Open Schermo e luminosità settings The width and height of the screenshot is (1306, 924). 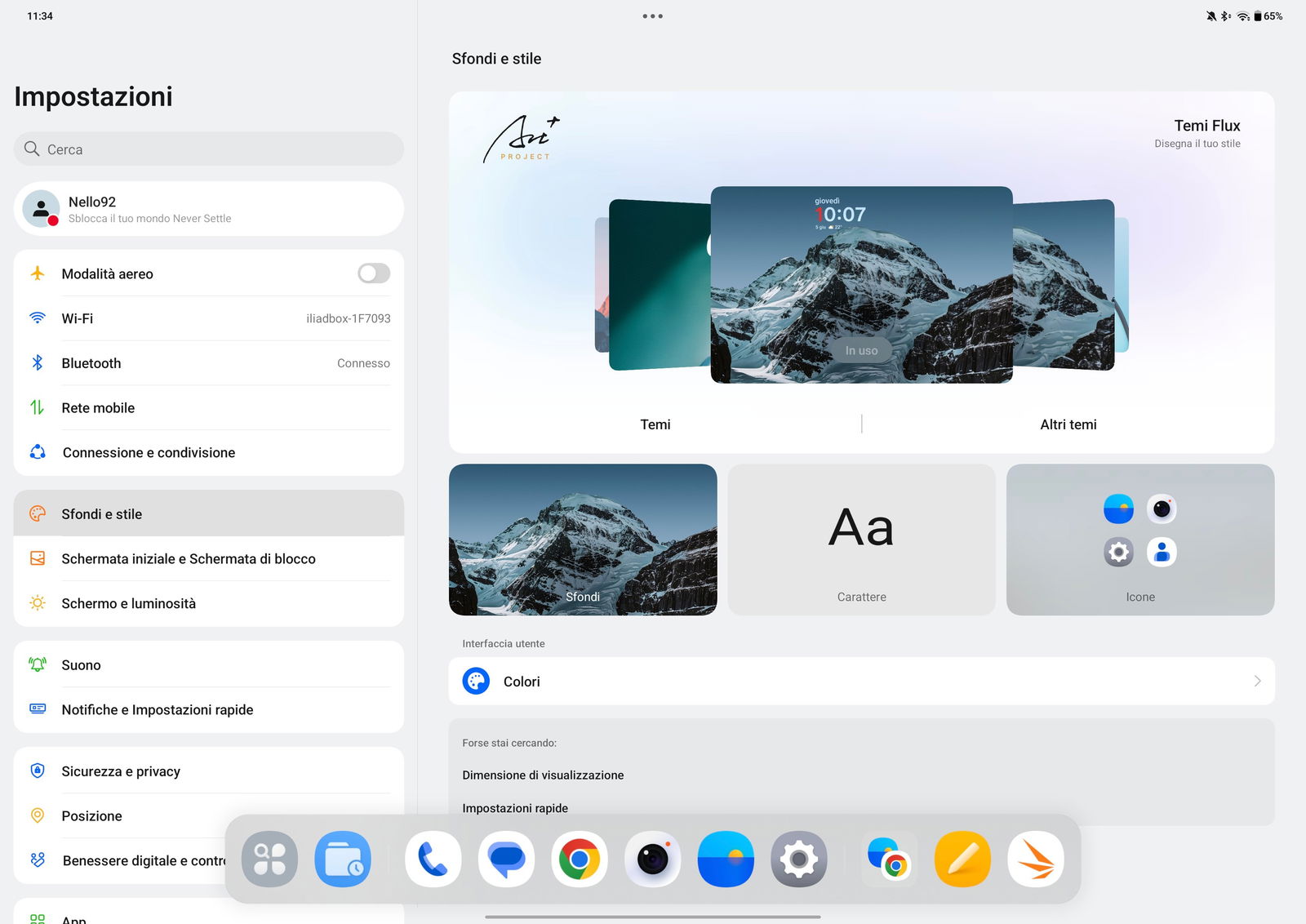tap(209, 603)
